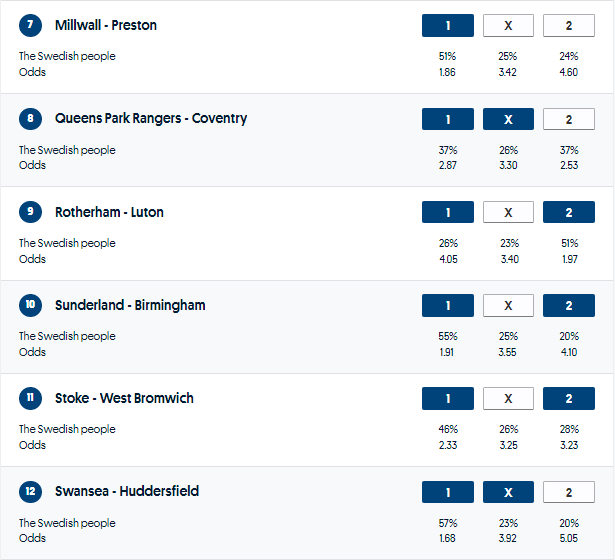Deselect 2 for Stoke - West Bromwich

pyautogui.click(x=568, y=399)
